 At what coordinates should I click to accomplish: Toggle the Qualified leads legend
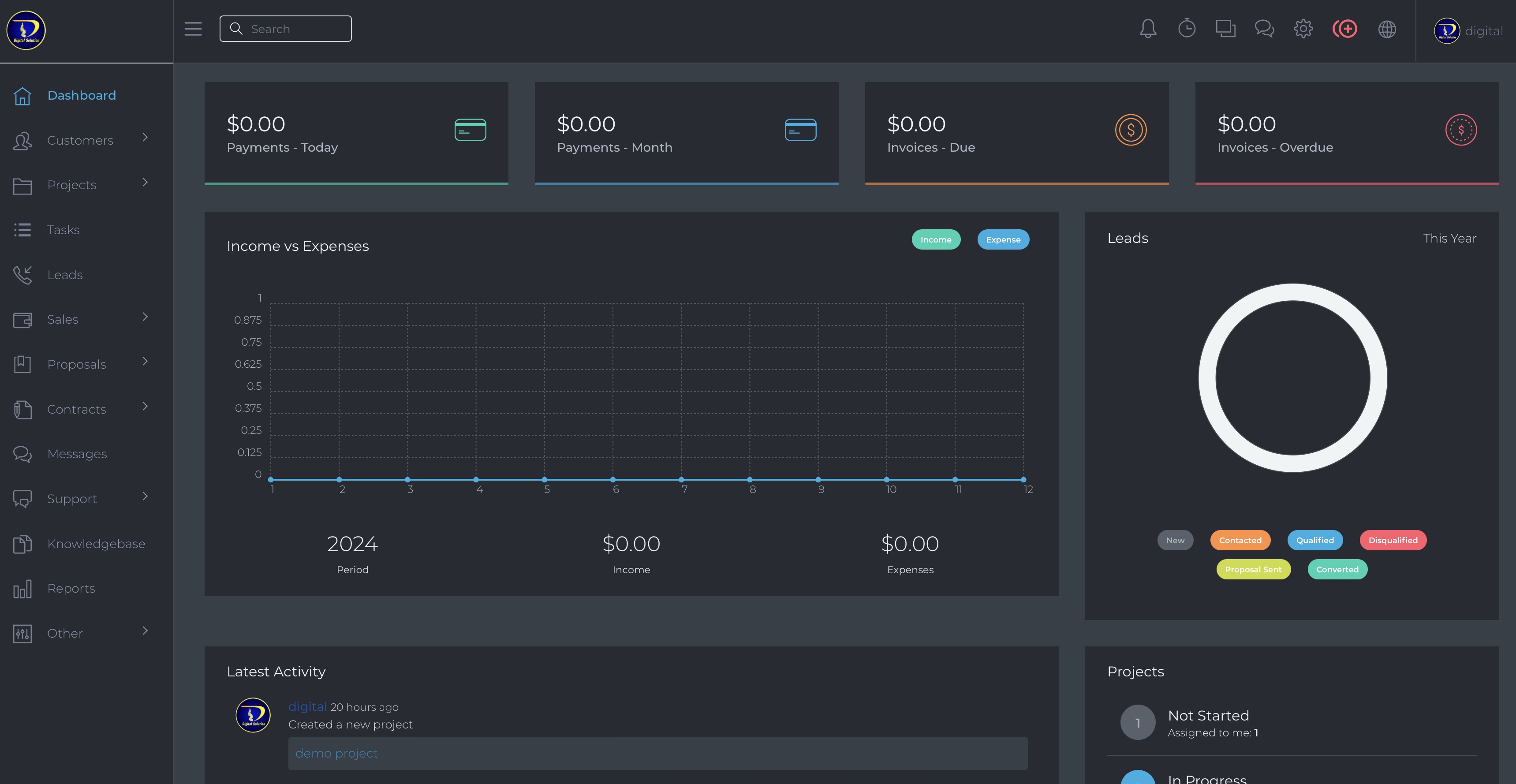[1315, 540]
